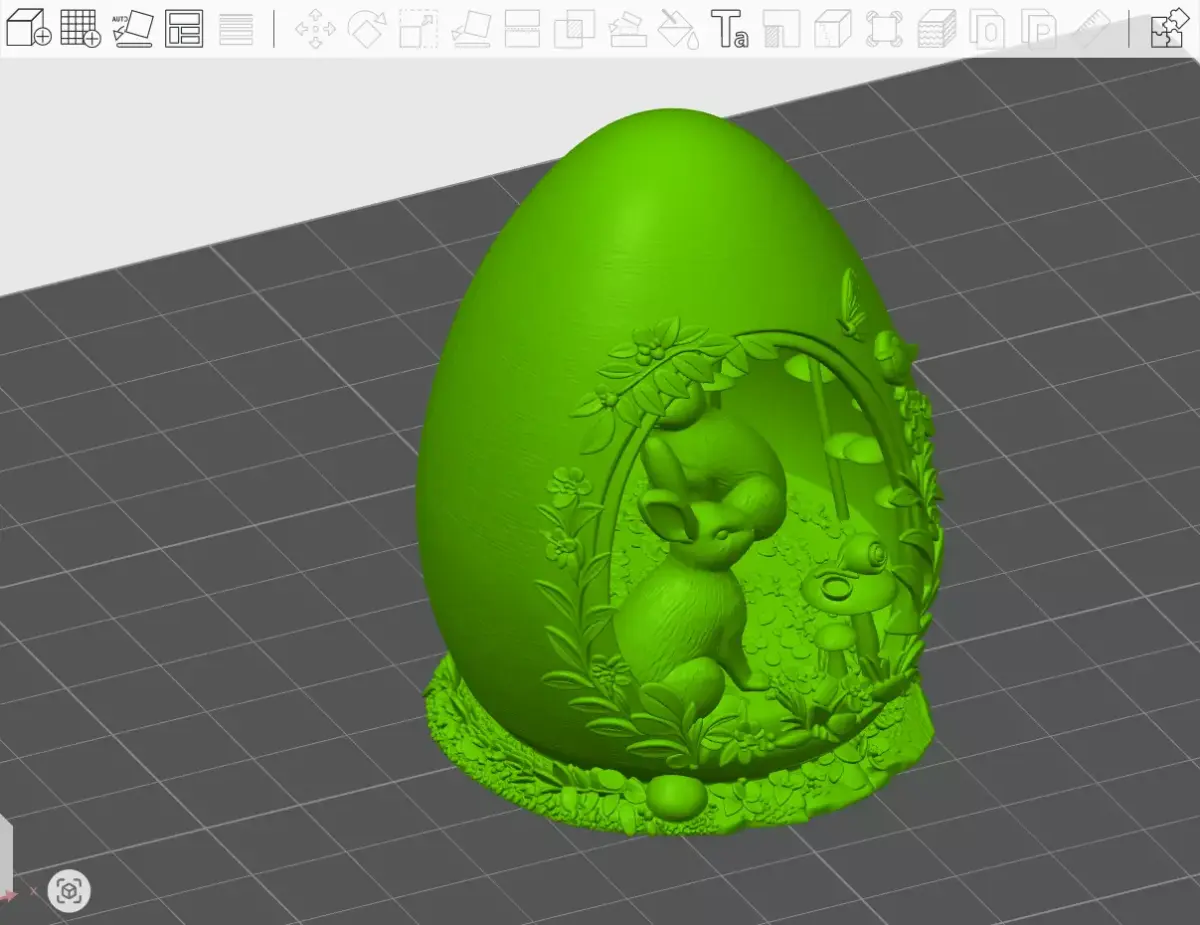Select the Move tool with four arrows
The image size is (1200, 925).
pos(315,29)
